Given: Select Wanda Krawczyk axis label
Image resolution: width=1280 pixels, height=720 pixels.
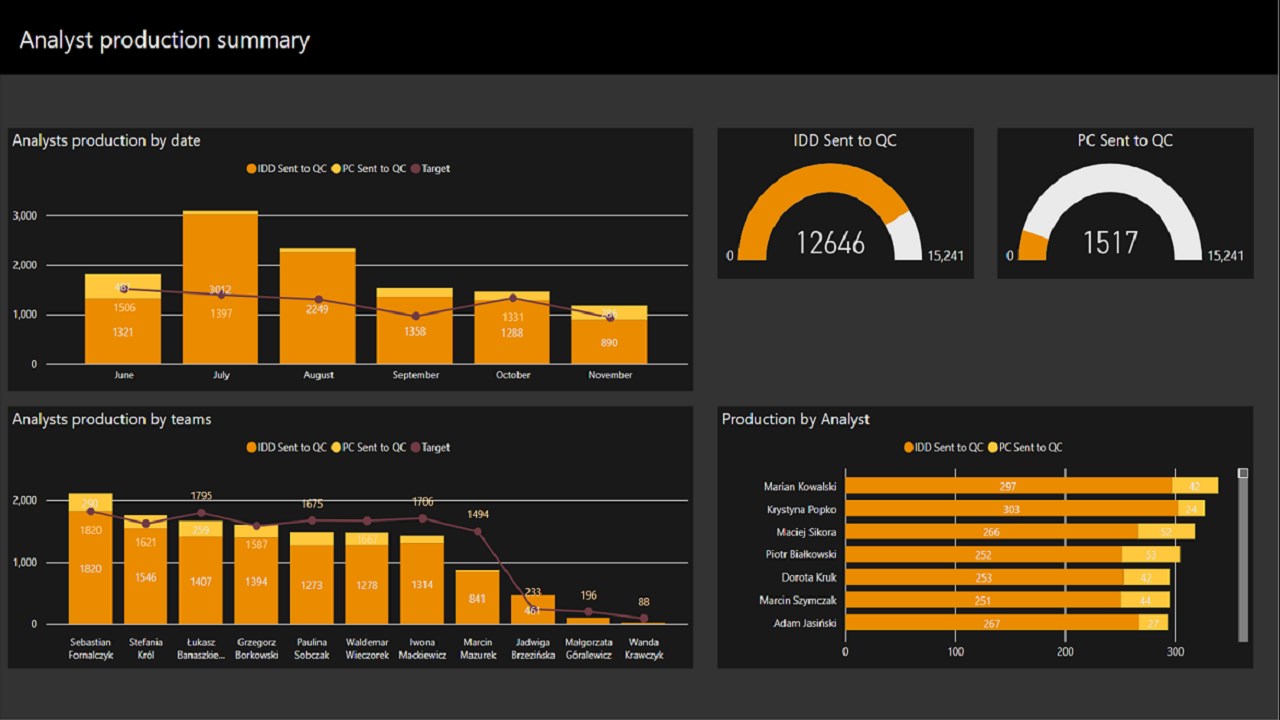Looking at the screenshot, I should coord(643,649).
